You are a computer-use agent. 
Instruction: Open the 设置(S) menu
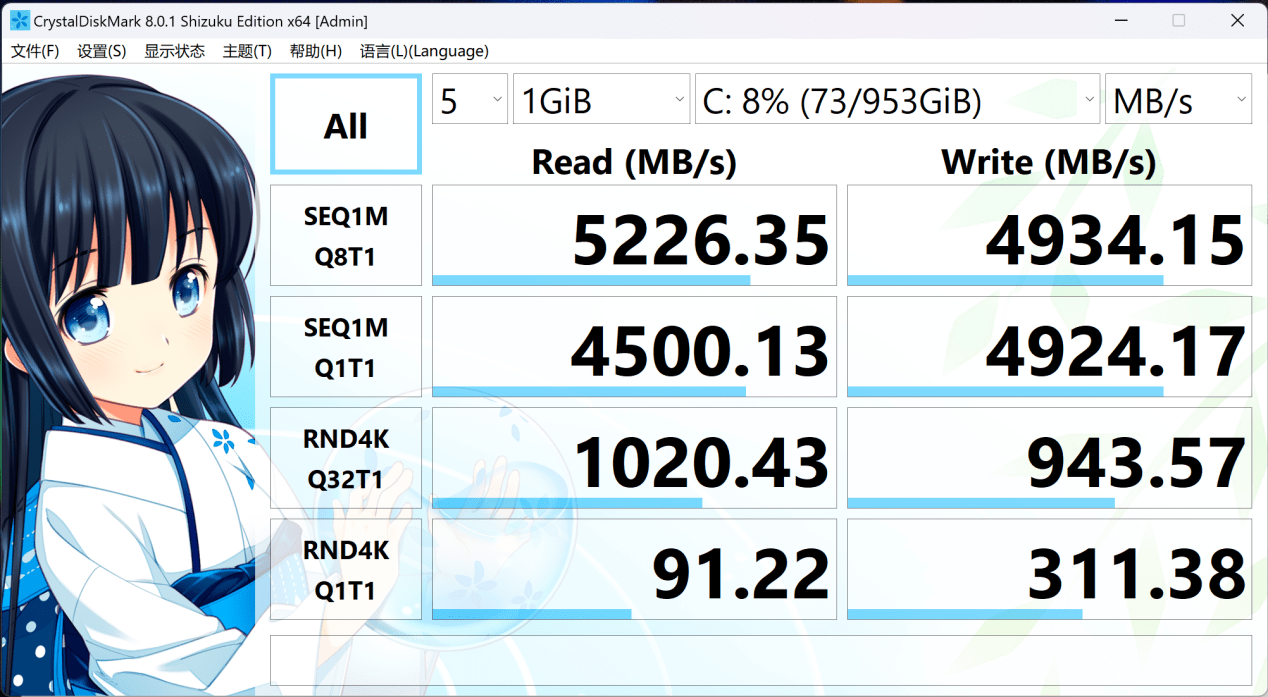pos(101,51)
